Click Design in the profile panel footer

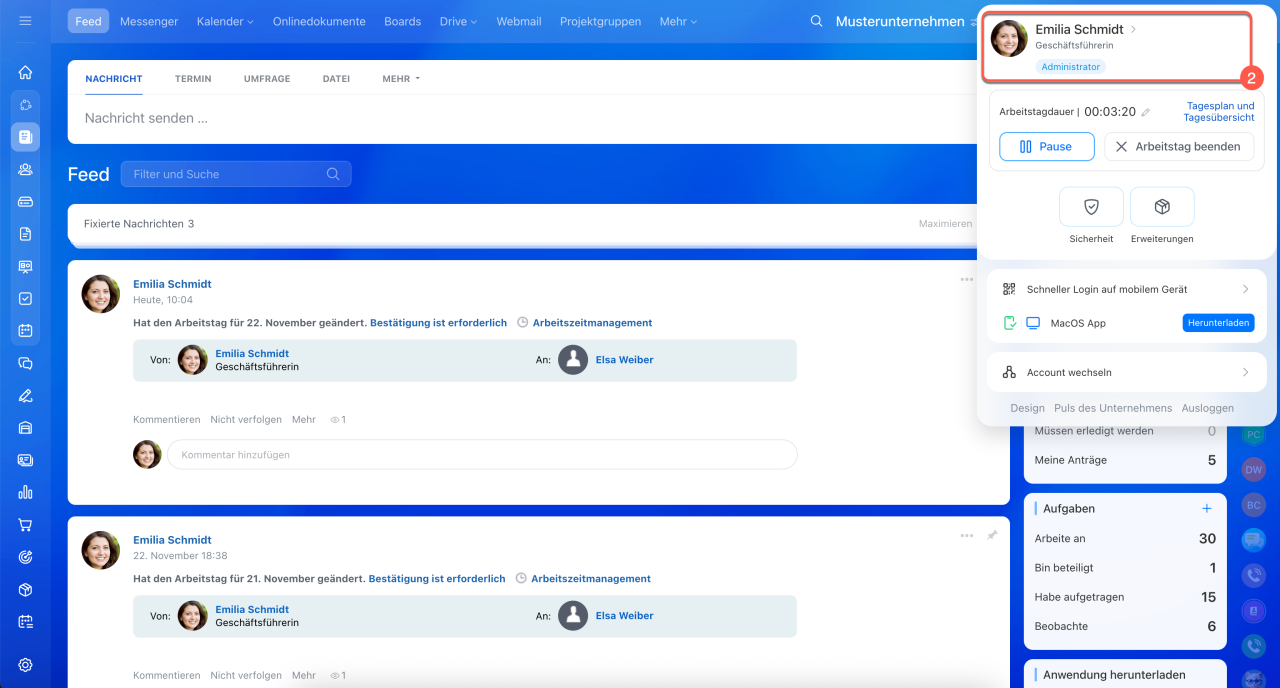pyautogui.click(x=1027, y=408)
